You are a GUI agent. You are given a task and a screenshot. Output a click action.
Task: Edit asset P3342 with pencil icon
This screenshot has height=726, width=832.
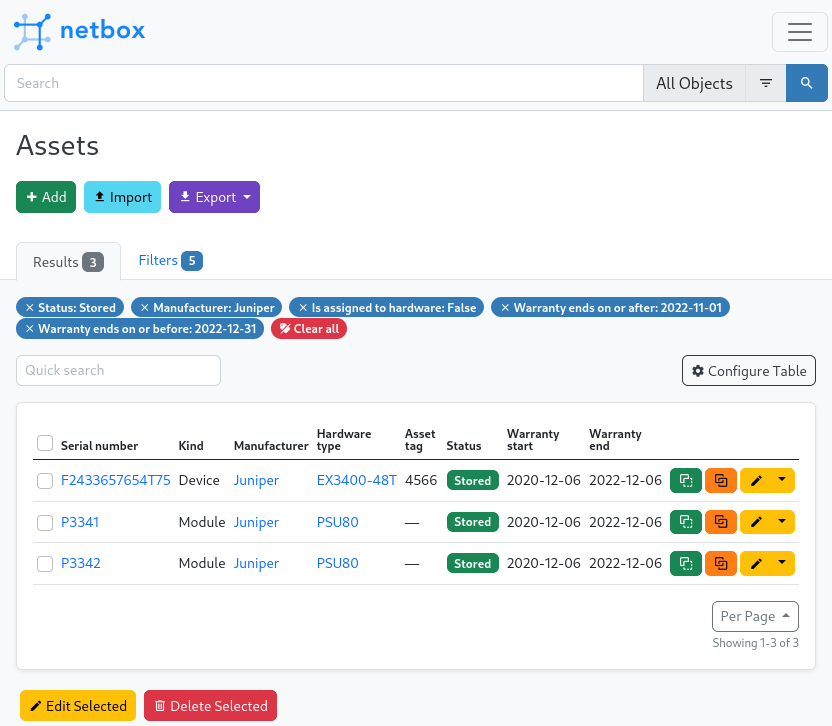pos(756,563)
